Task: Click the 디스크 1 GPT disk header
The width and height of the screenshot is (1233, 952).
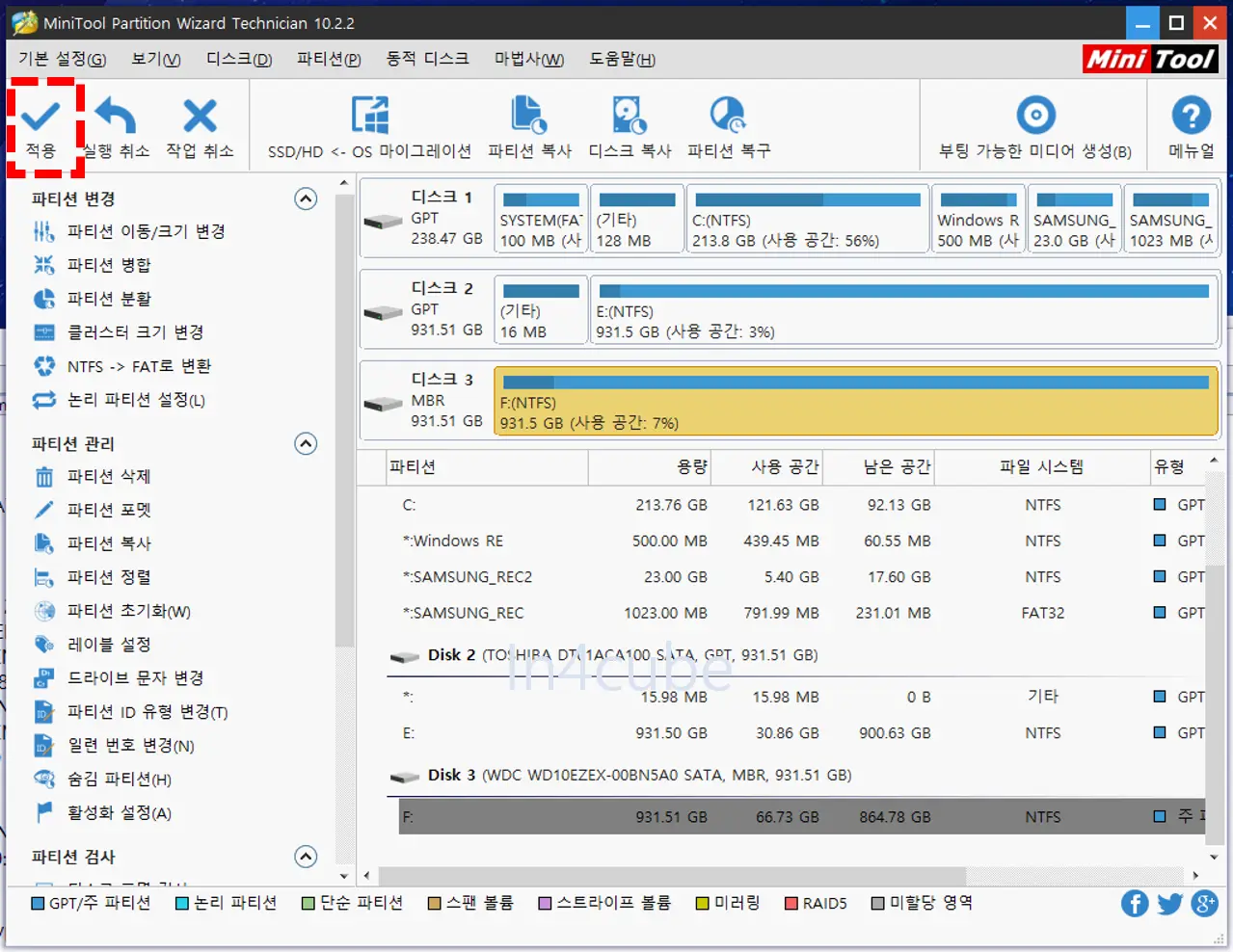Action: 425,218
